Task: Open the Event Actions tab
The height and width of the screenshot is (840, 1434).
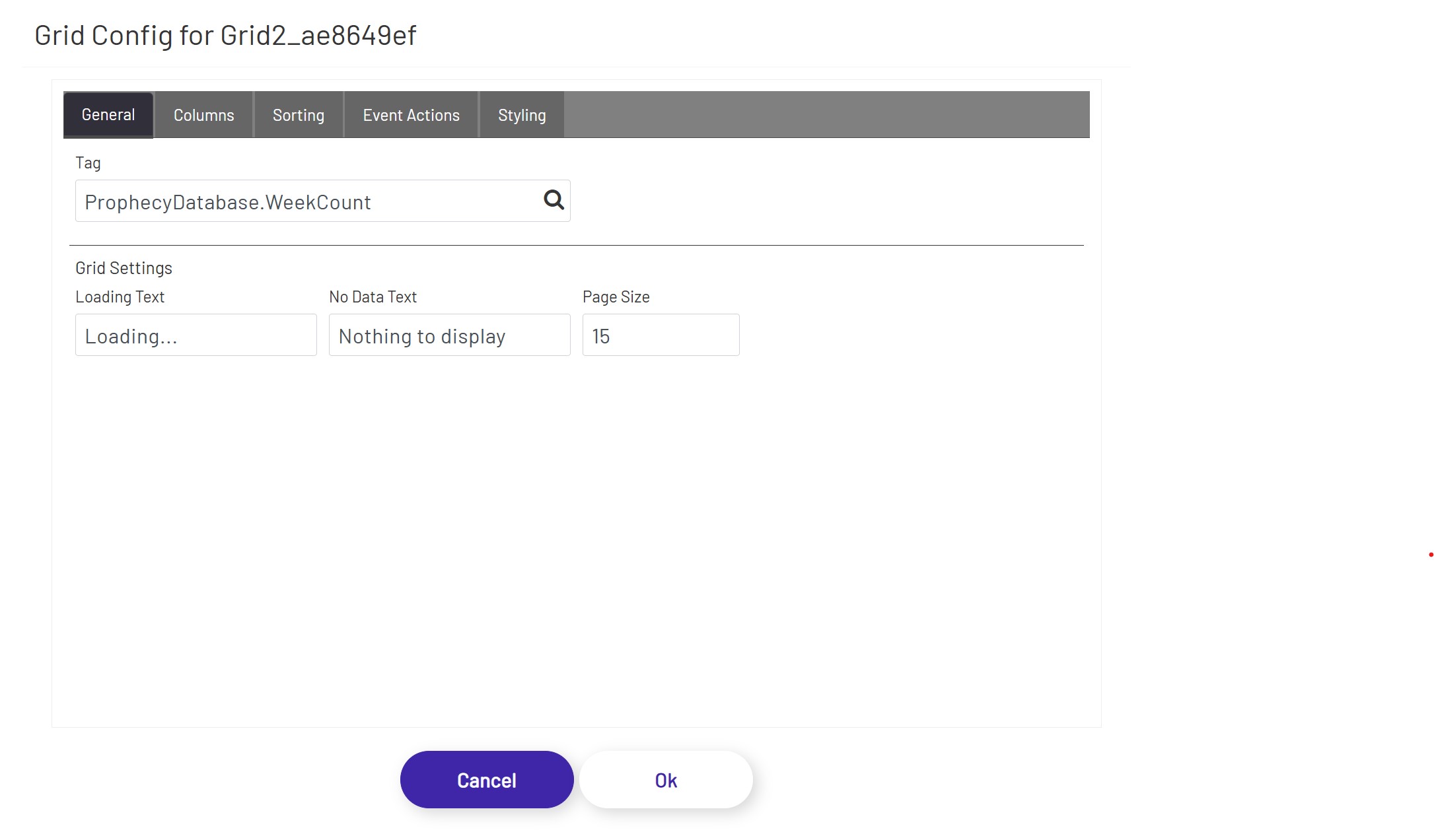Action: pos(410,114)
